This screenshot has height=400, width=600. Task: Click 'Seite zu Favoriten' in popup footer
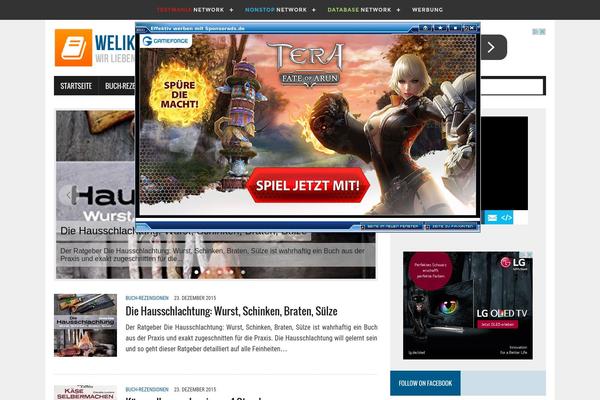pyautogui.click(x=452, y=227)
